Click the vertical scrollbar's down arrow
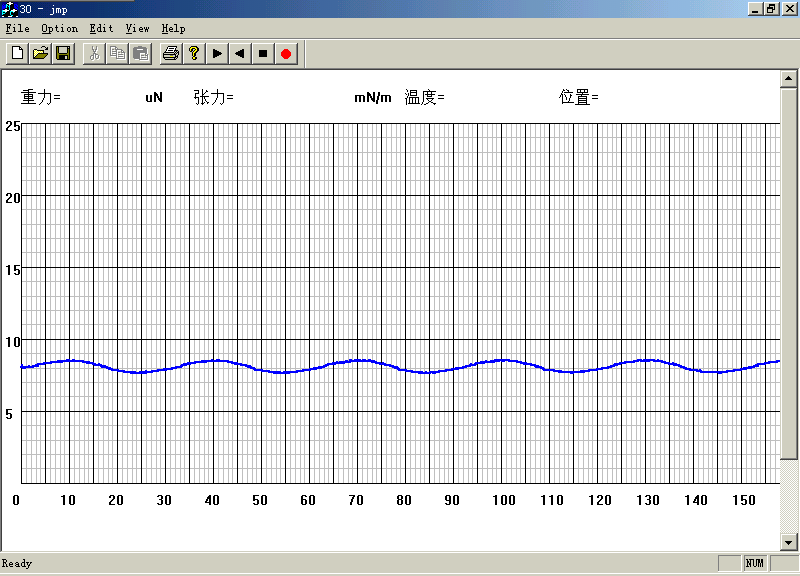 (789, 542)
